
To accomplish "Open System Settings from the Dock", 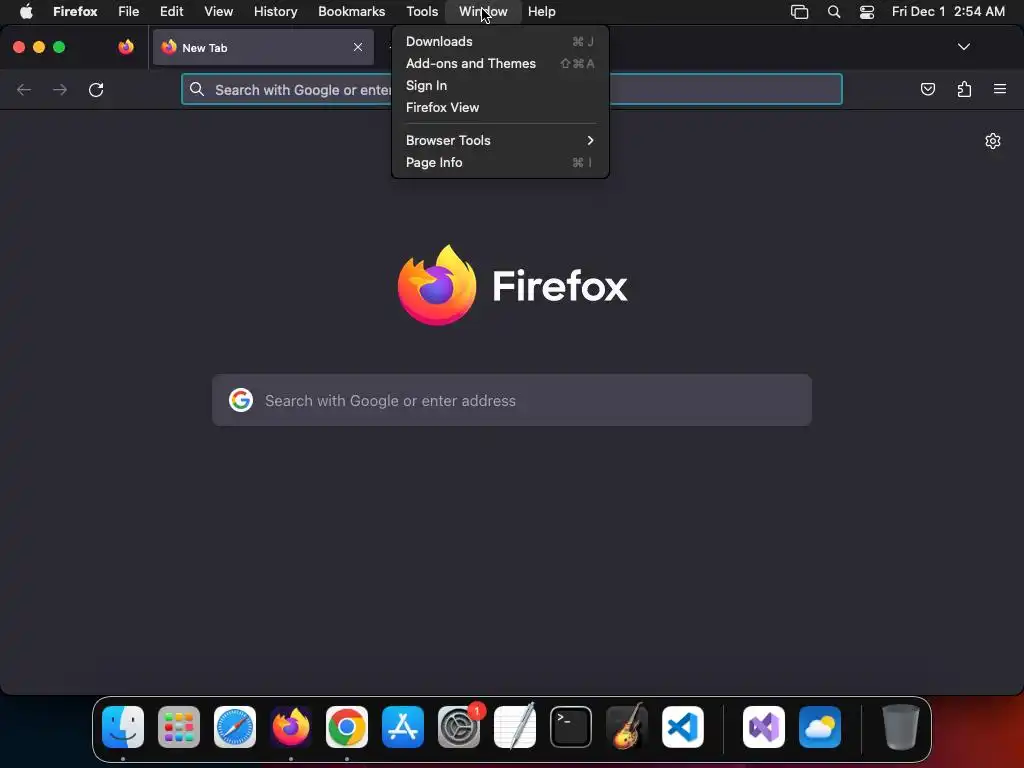I will tap(459, 727).
